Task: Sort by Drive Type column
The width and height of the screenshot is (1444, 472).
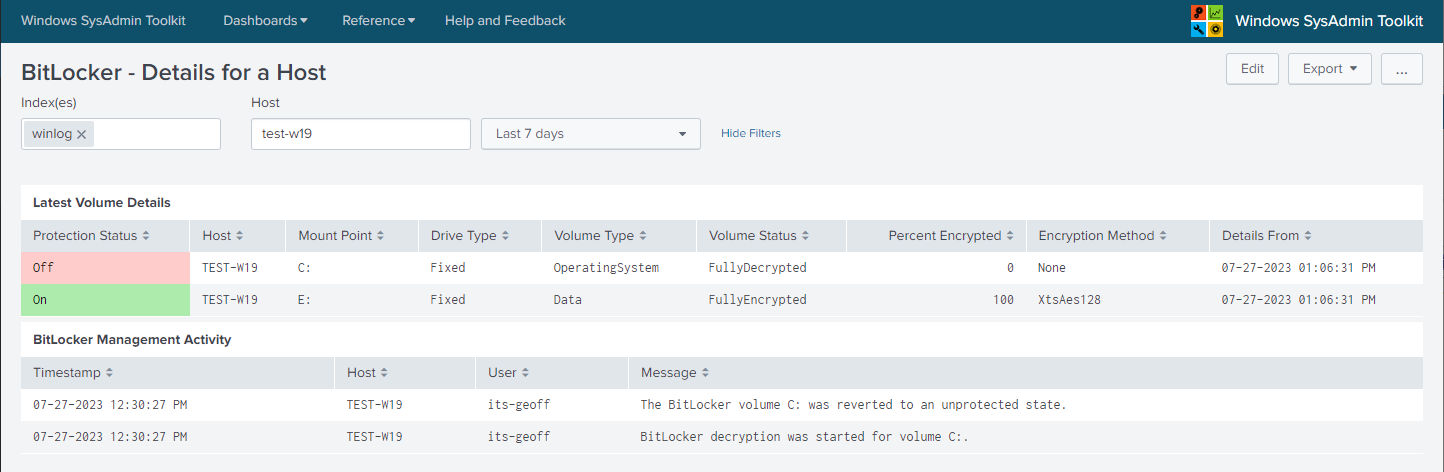Action: pos(470,236)
